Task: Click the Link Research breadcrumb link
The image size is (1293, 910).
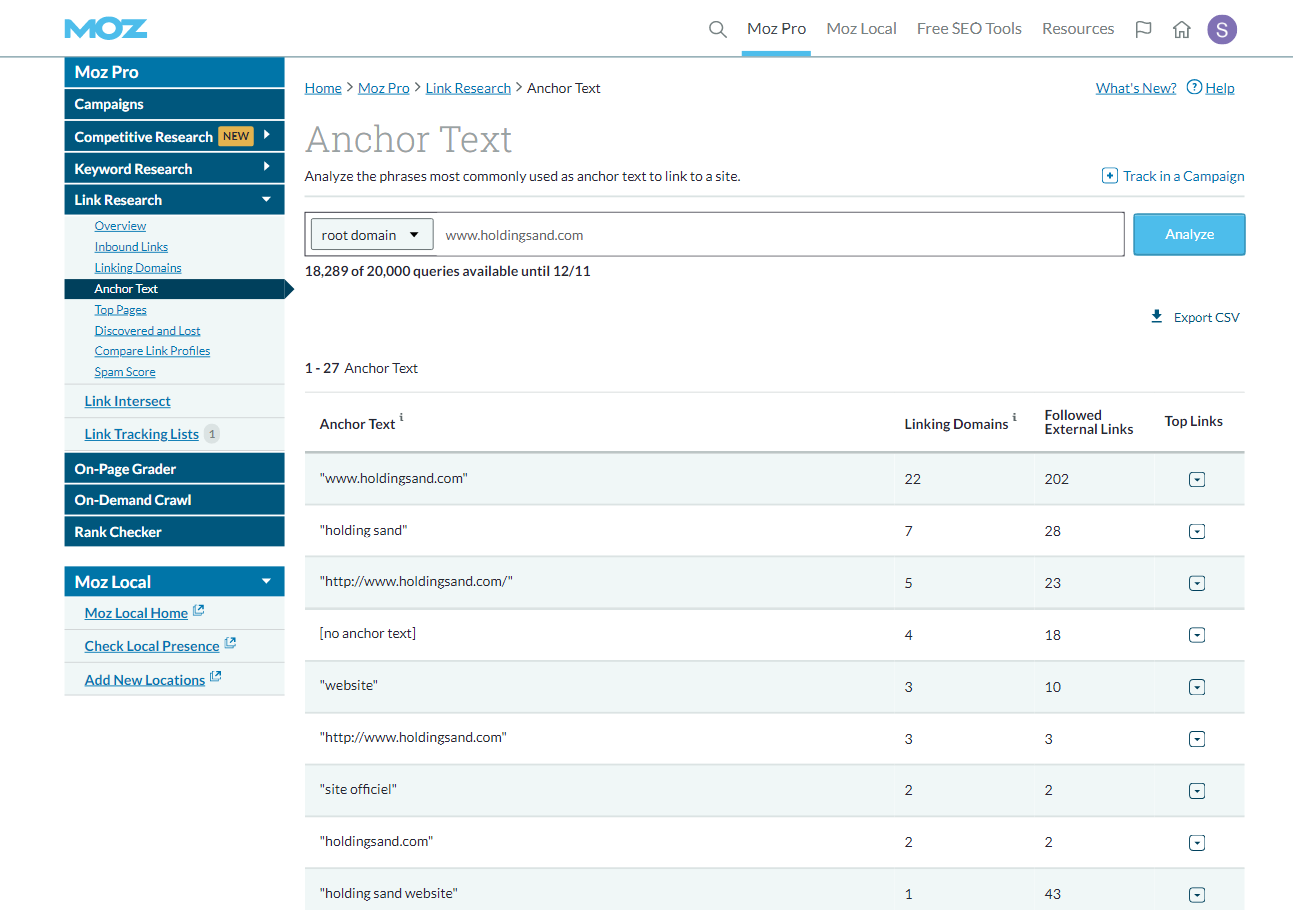Action: click(468, 88)
